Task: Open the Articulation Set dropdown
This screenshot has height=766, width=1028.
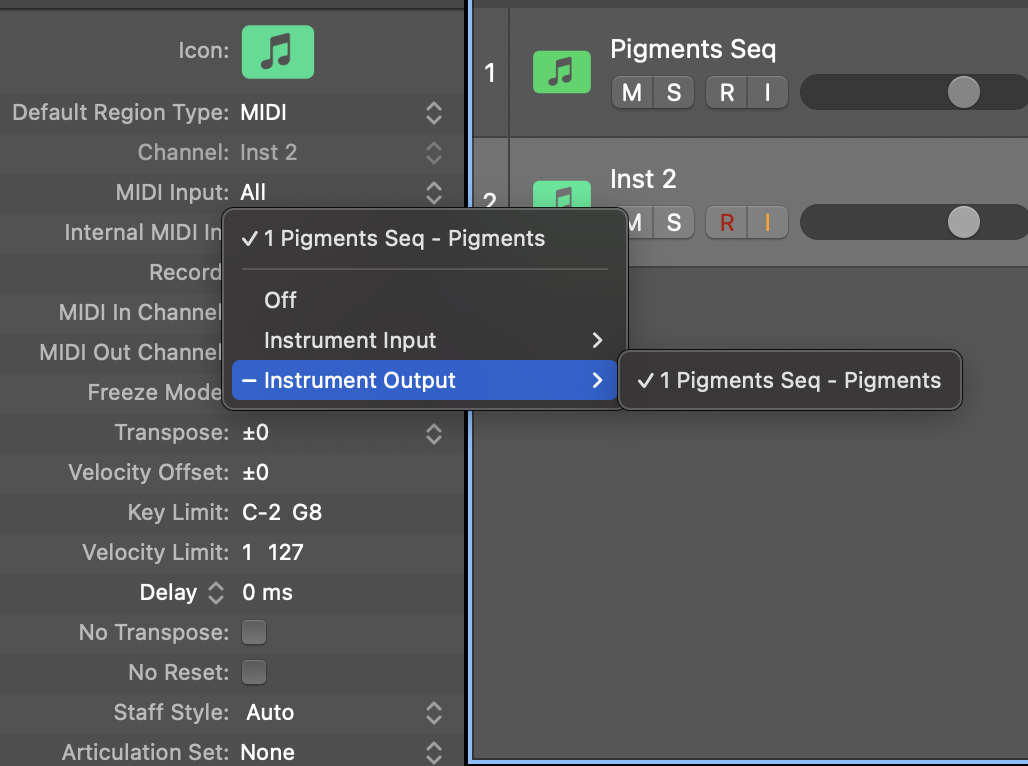Action: pos(341,752)
